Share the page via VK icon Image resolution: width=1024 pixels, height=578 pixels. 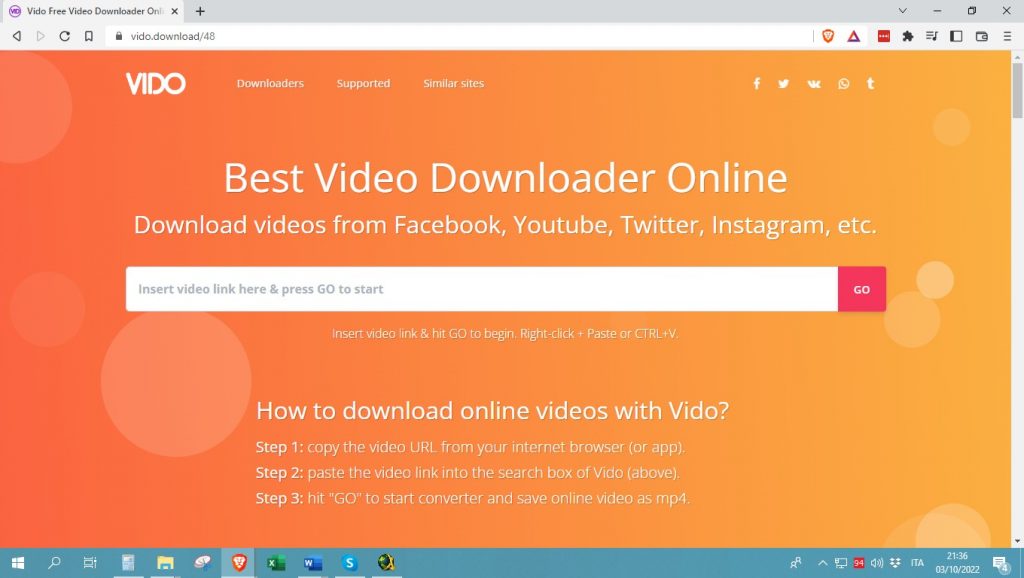click(x=814, y=84)
